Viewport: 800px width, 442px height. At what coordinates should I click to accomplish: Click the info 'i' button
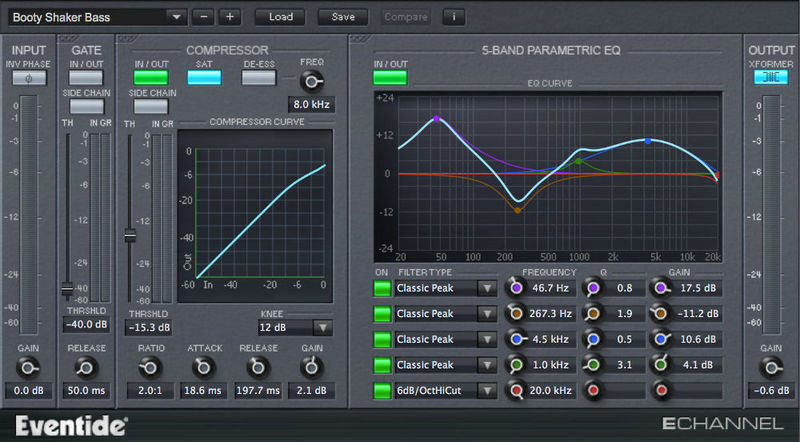point(455,17)
